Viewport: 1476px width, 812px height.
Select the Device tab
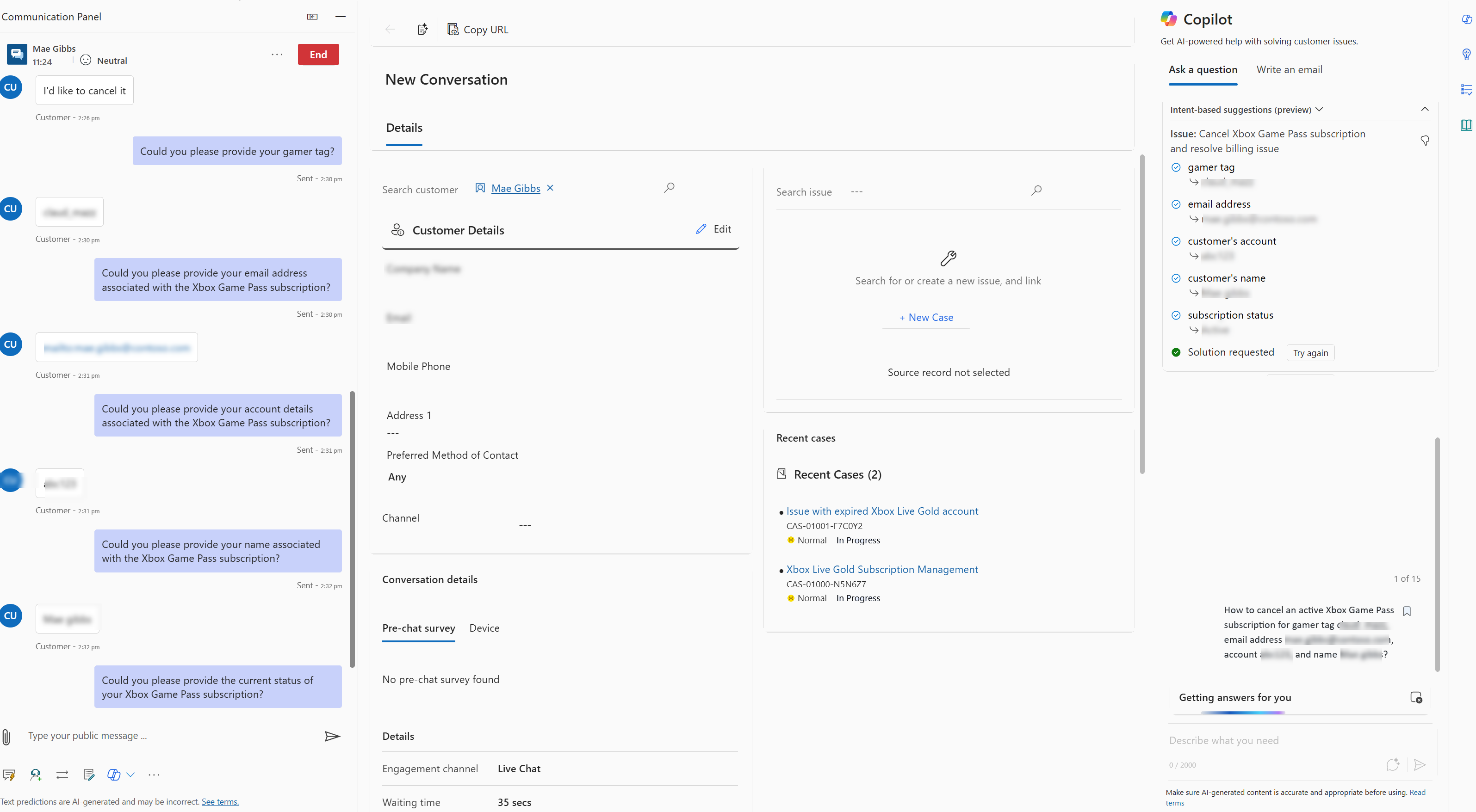click(484, 628)
